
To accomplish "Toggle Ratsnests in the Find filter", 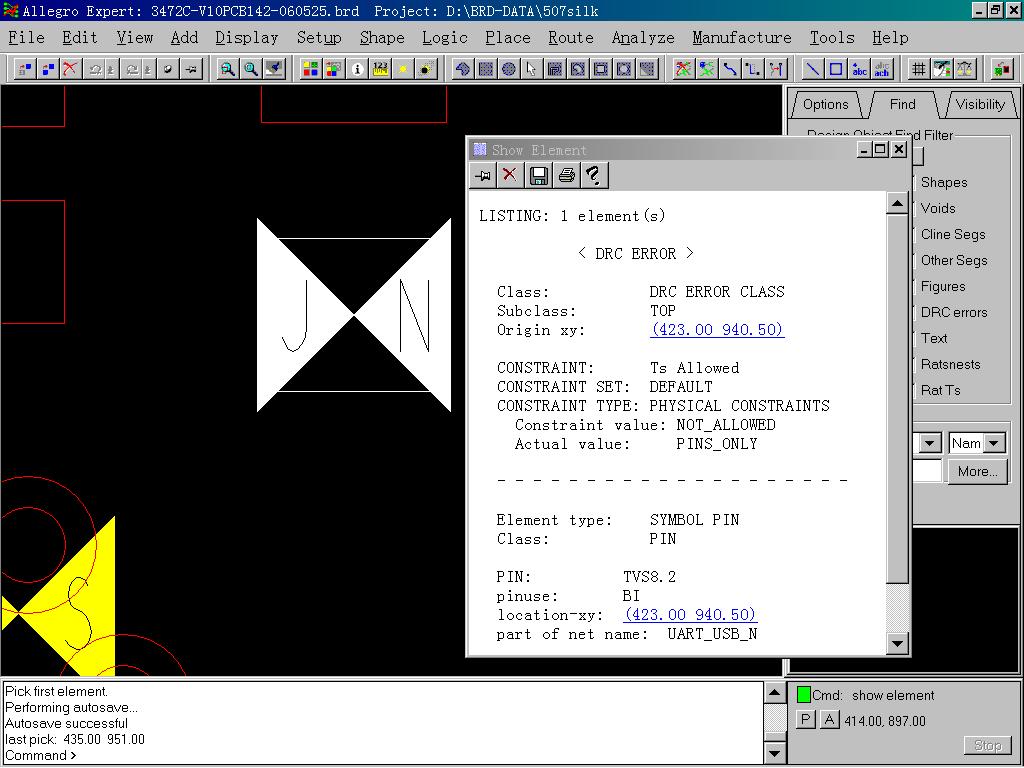I will click(x=950, y=364).
